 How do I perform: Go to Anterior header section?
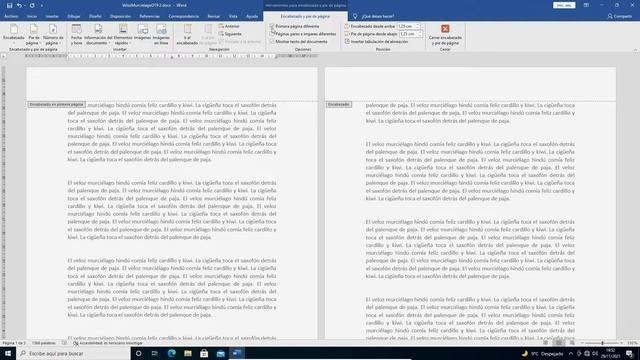(x=229, y=26)
